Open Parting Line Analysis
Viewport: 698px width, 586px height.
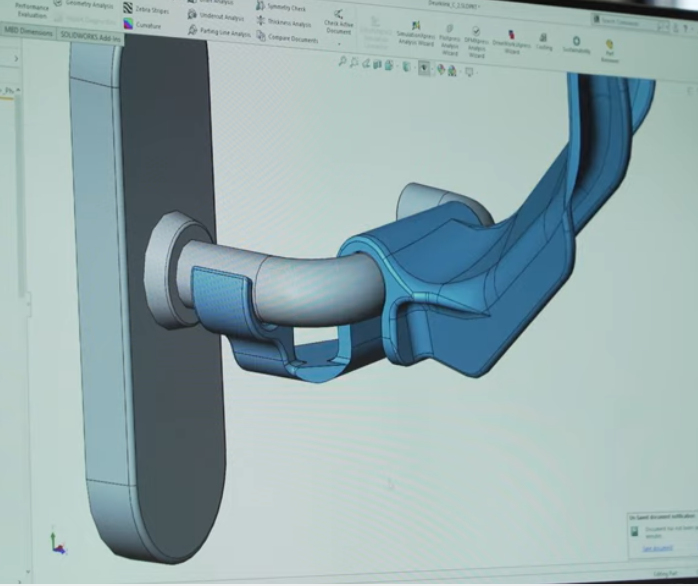tap(219, 31)
